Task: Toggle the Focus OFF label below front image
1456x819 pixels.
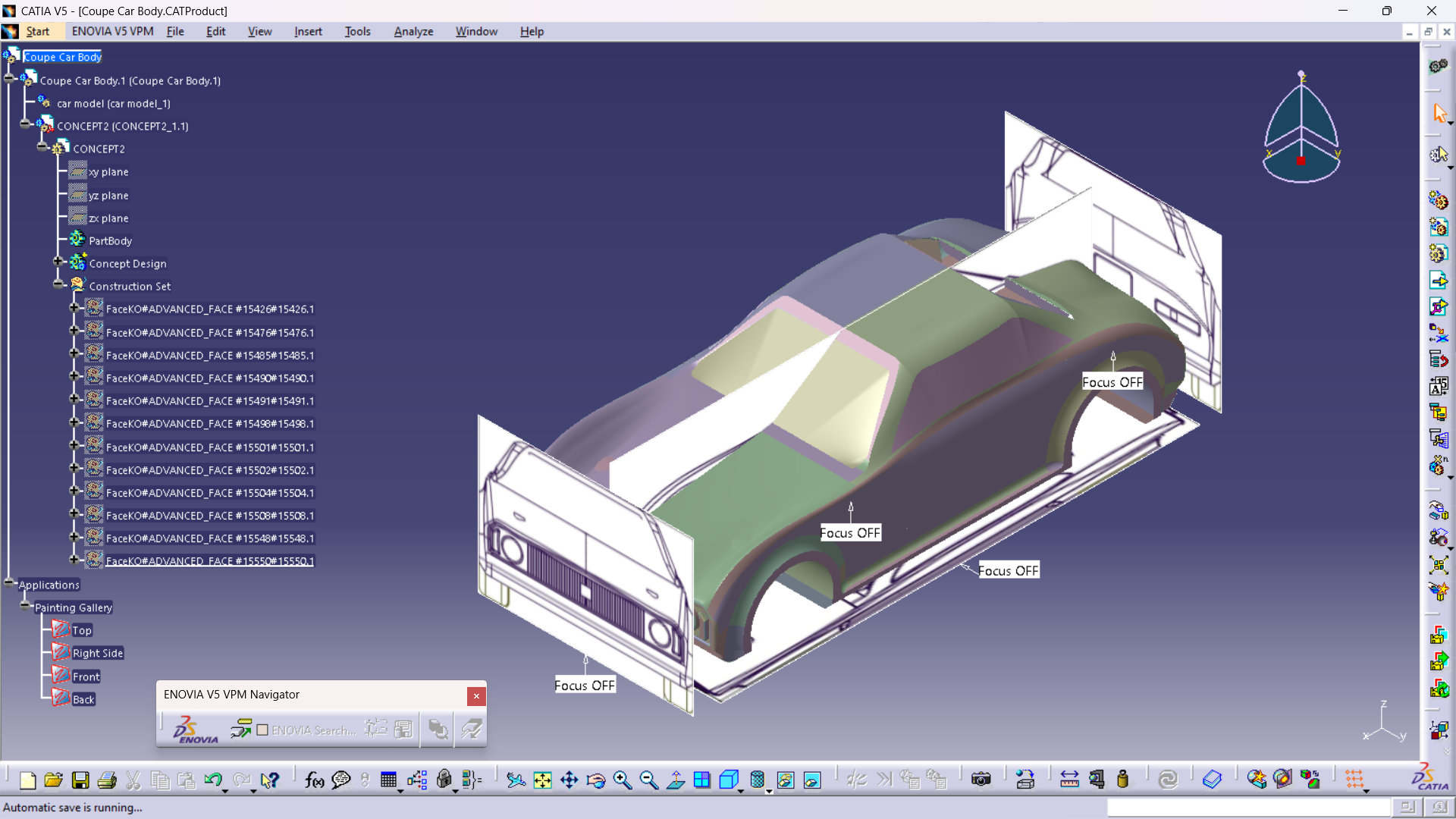Action: point(584,686)
